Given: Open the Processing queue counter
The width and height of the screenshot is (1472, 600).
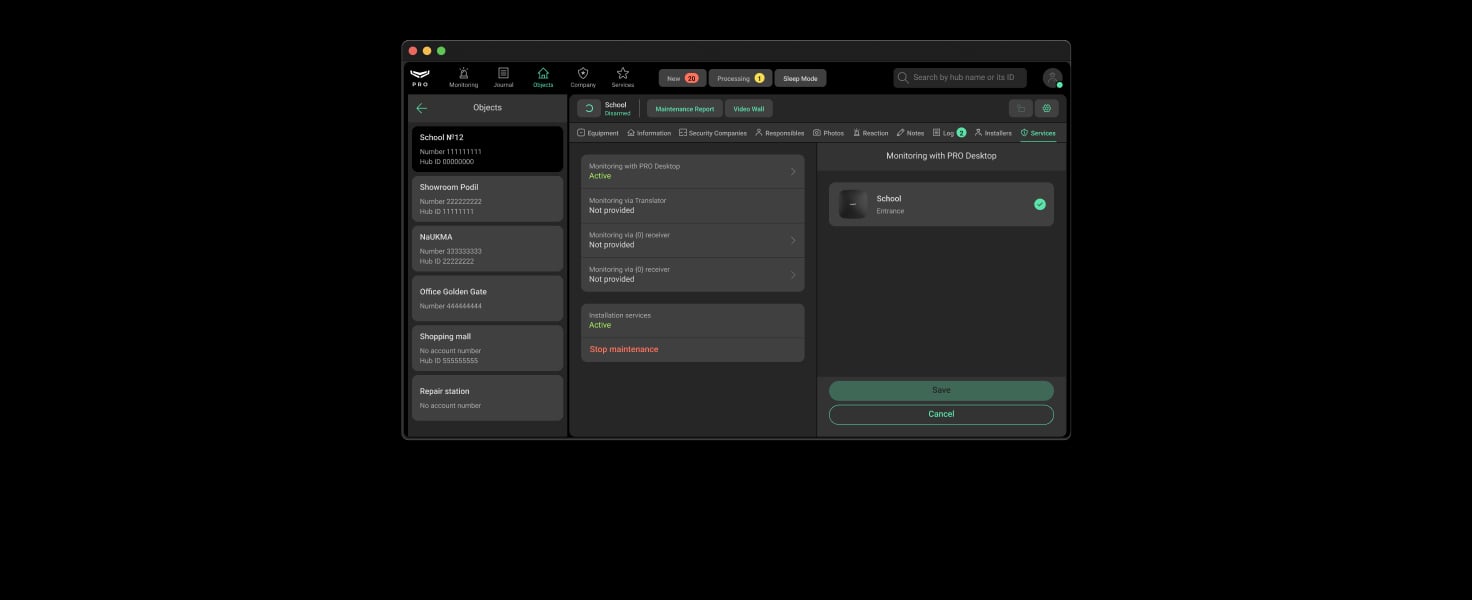Looking at the screenshot, I should (739, 77).
